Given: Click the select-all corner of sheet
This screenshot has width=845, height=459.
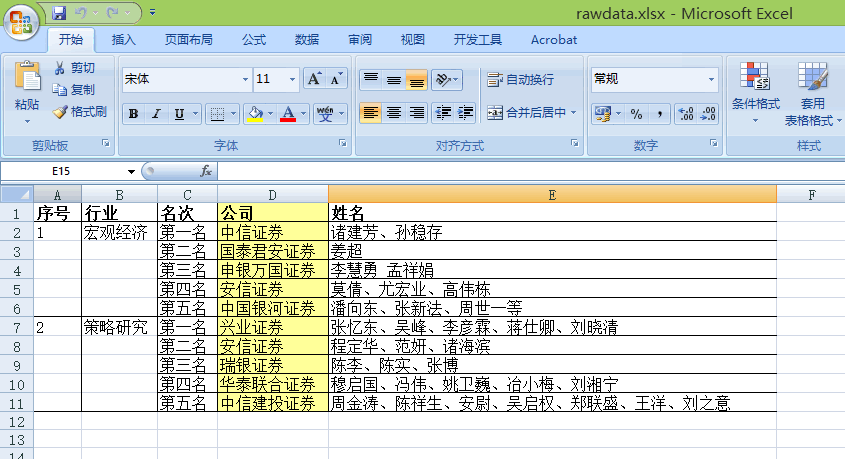Looking at the screenshot, I should tap(17, 194).
